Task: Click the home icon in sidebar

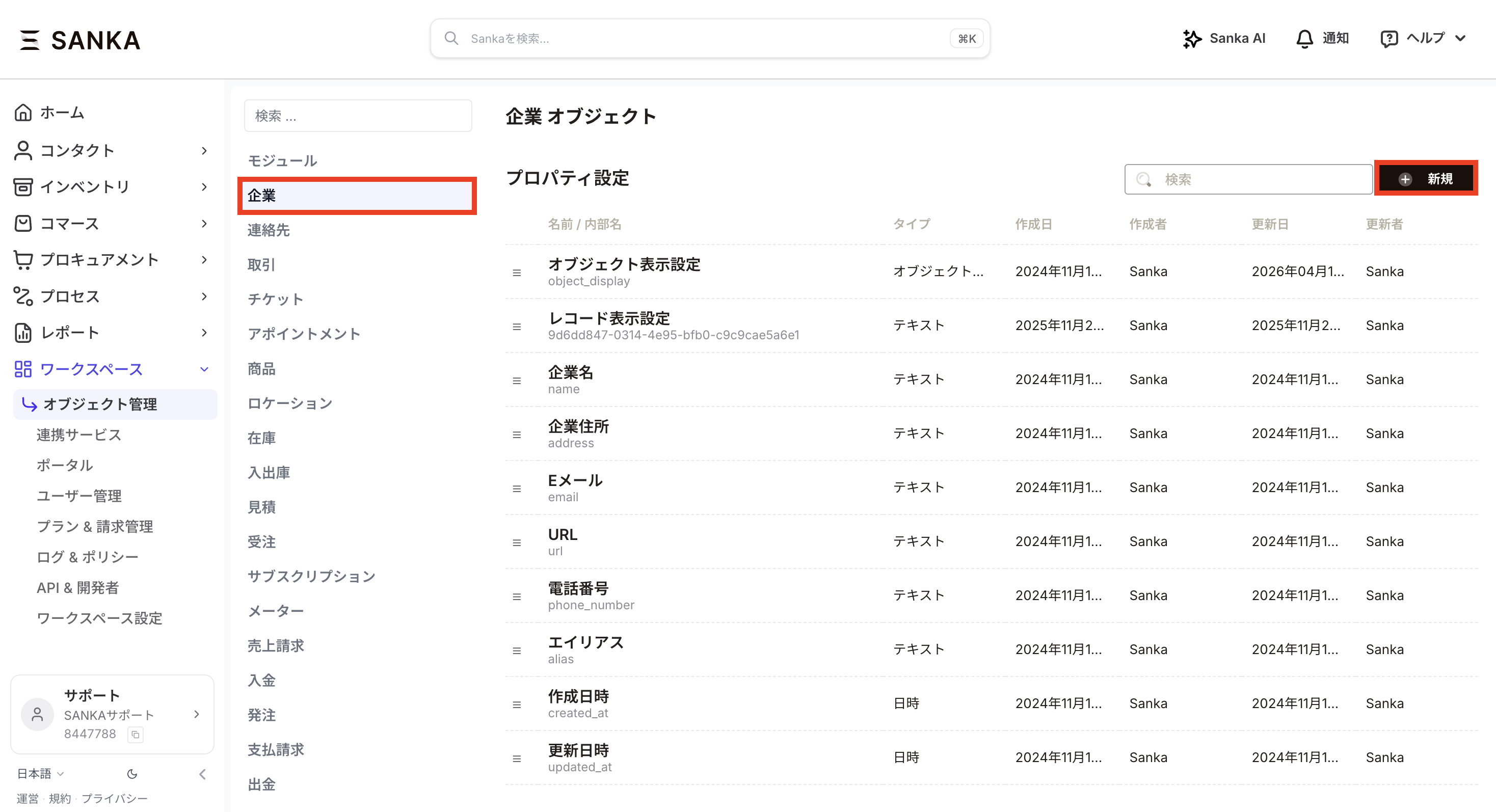Action: [23, 113]
